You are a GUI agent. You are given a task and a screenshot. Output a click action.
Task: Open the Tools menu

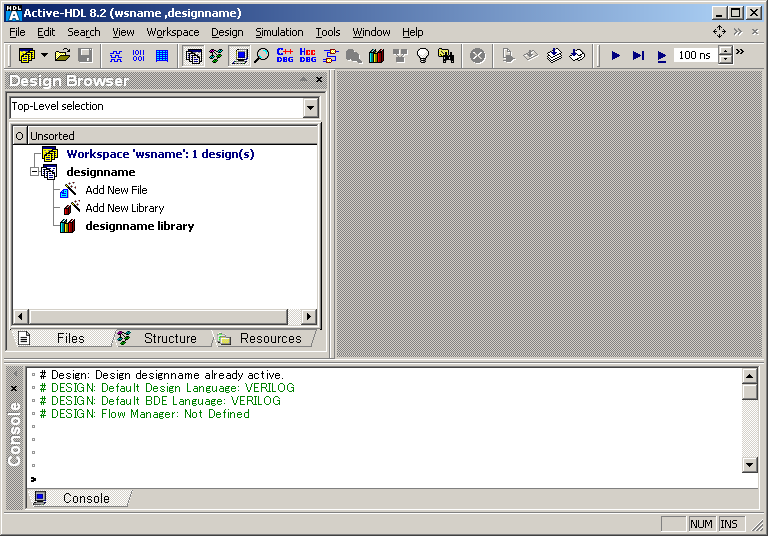tap(328, 32)
